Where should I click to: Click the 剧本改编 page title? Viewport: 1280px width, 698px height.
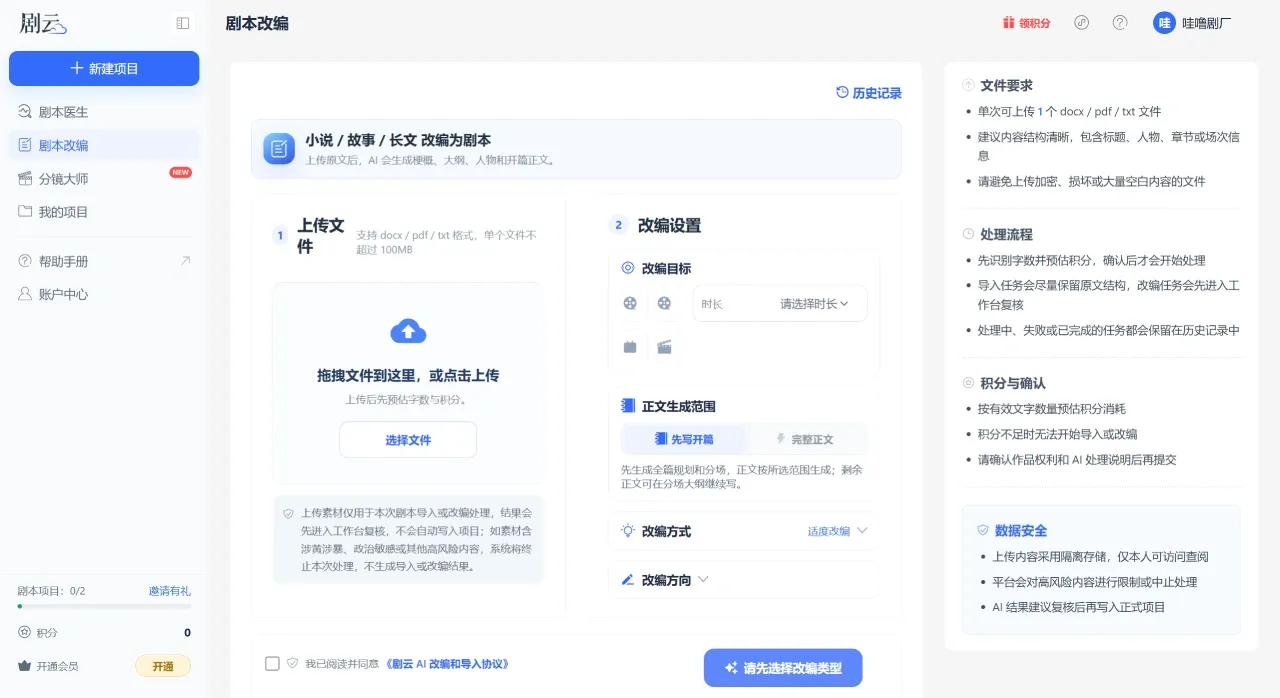[257, 23]
